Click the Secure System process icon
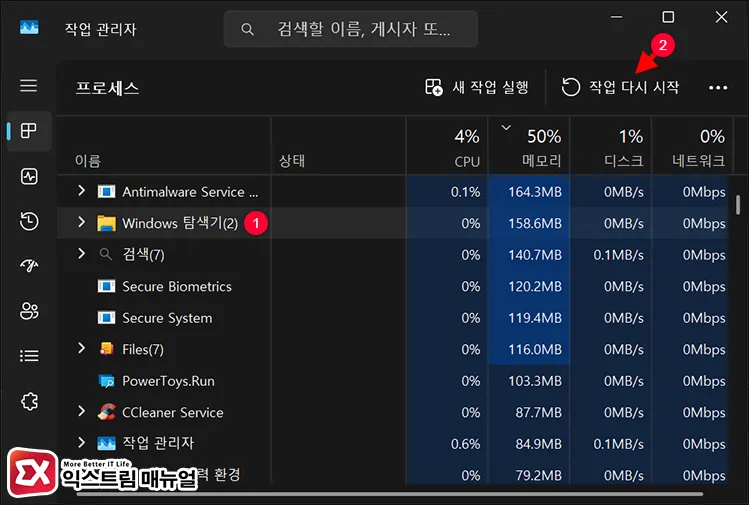749x505 pixels. [x=106, y=318]
